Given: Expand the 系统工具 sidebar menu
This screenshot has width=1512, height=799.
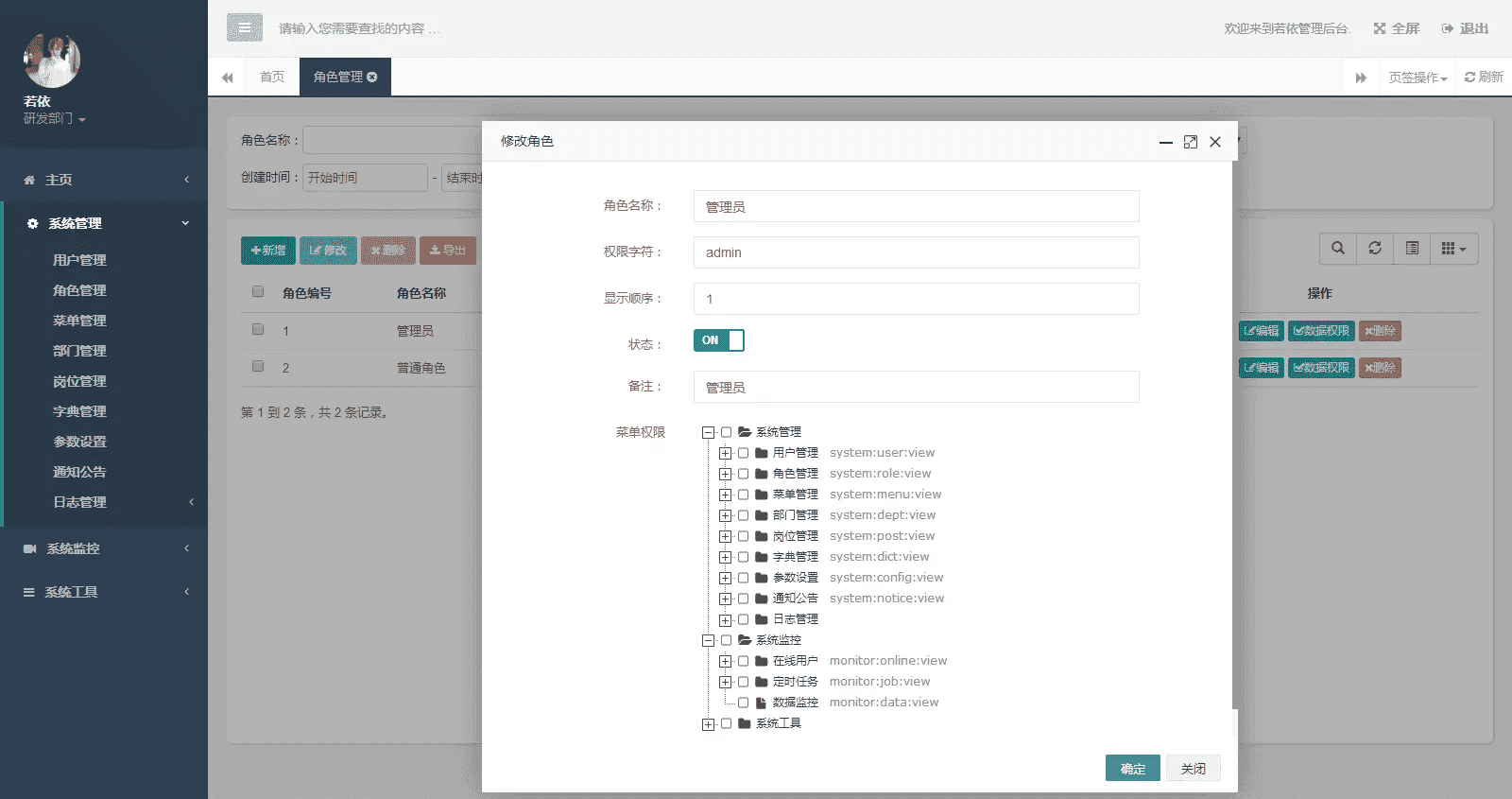Looking at the screenshot, I should tap(104, 592).
